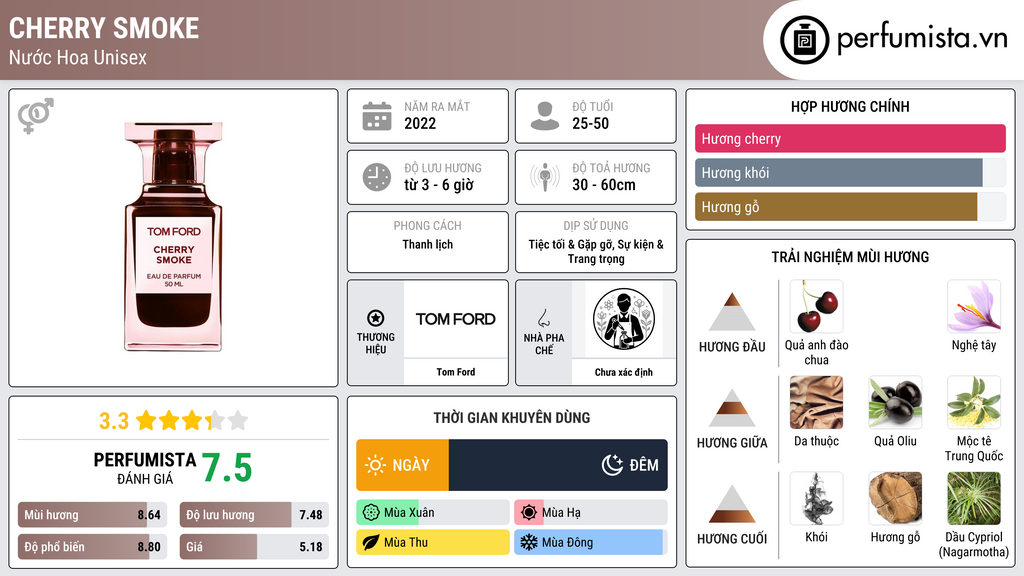Viewport: 1024px width, 576px height.
Task: Click the Độ lưu hương 7.48 score bar
Action: coord(254,515)
